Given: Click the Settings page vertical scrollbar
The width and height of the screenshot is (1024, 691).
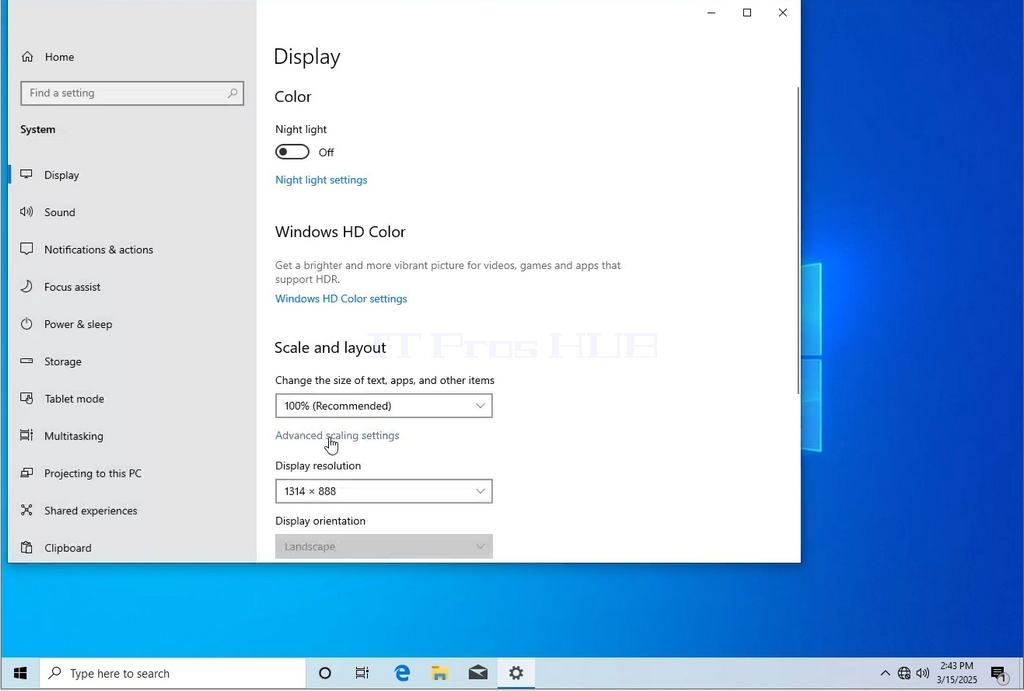Looking at the screenshot, I should click(x=797, y=240).
